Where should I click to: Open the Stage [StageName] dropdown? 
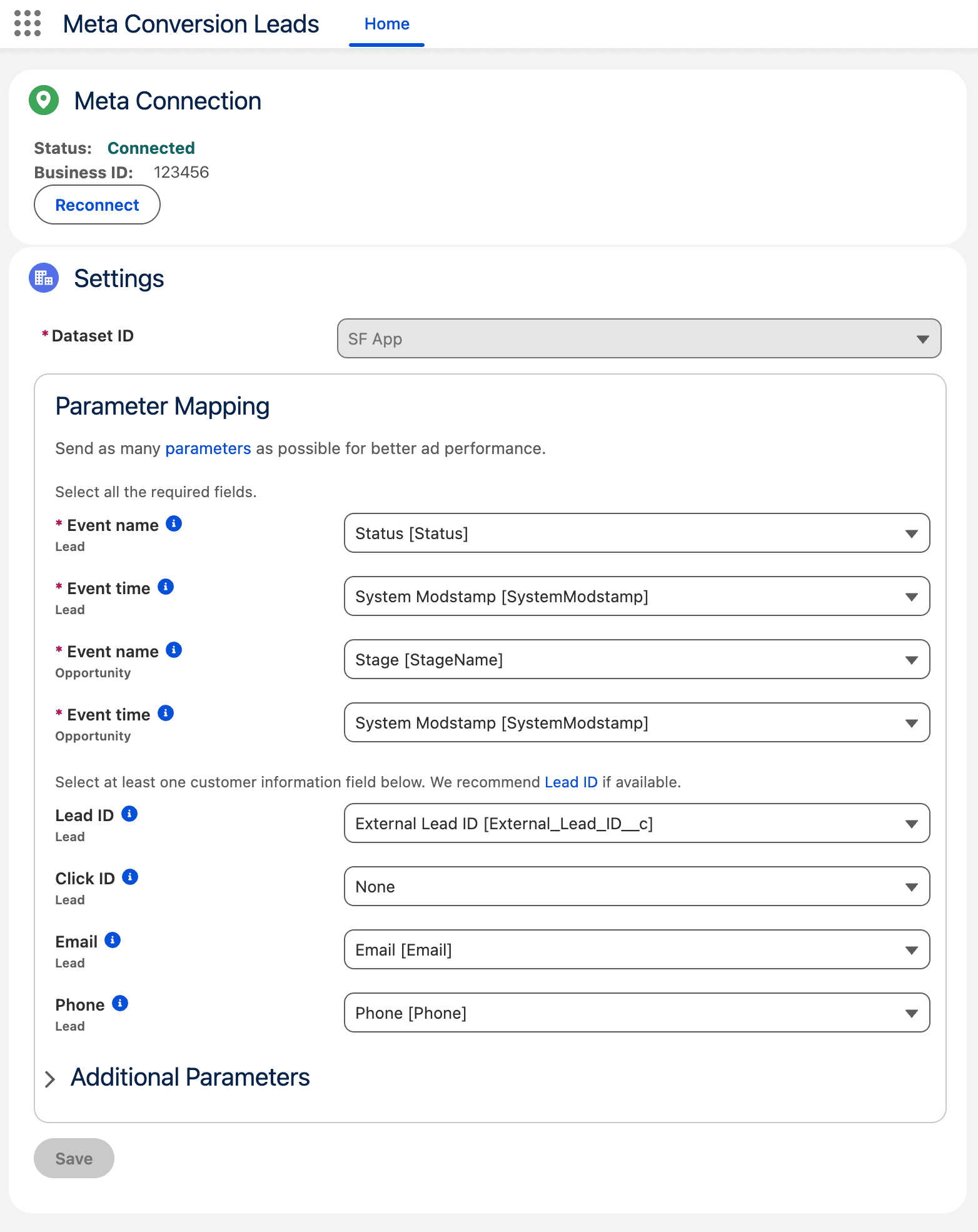point(637,659)
